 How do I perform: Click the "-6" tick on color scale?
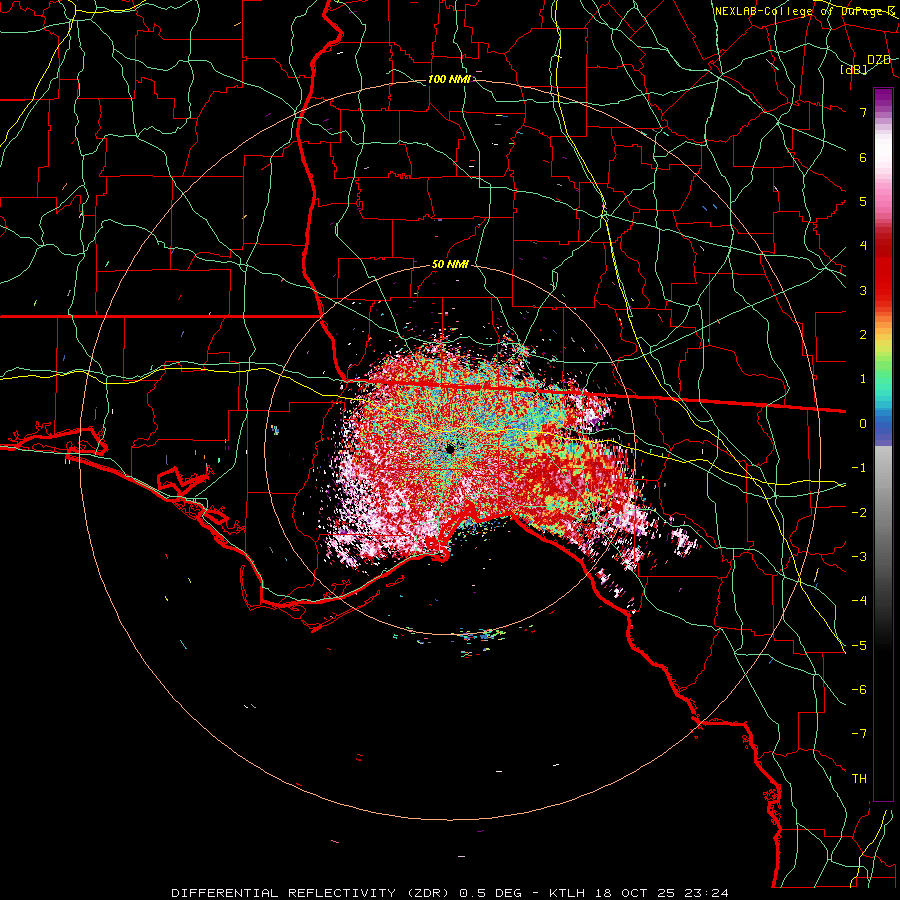coord(859,689)
